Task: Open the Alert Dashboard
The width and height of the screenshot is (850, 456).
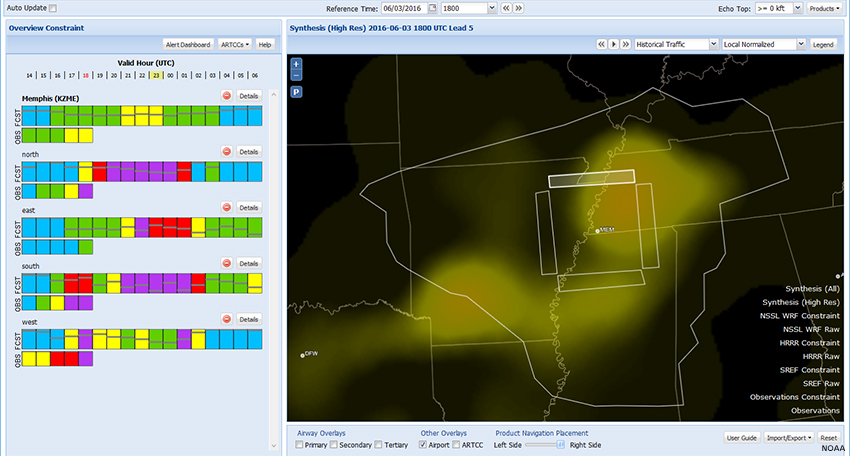Action: click(188, 44)
